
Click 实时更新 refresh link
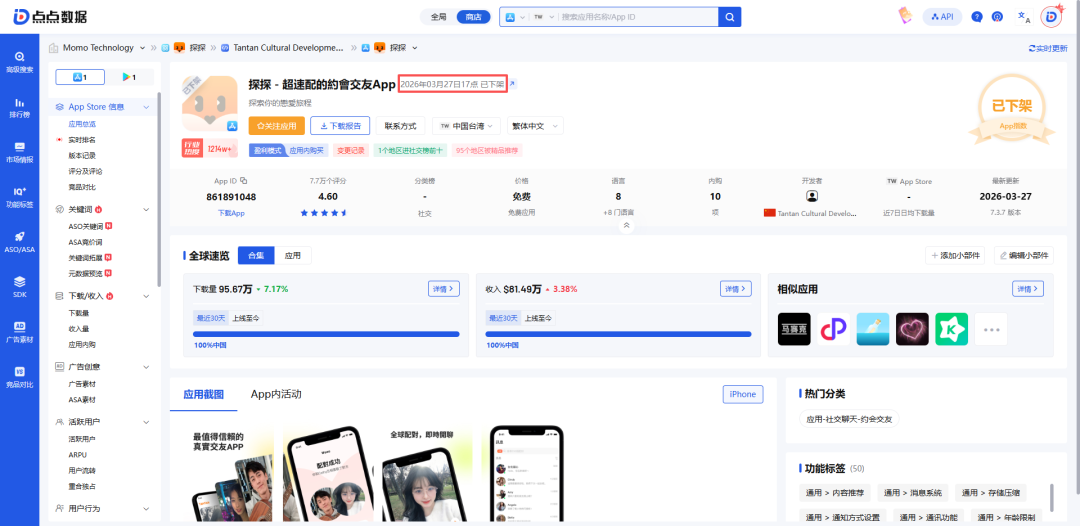coord(1048,48)
